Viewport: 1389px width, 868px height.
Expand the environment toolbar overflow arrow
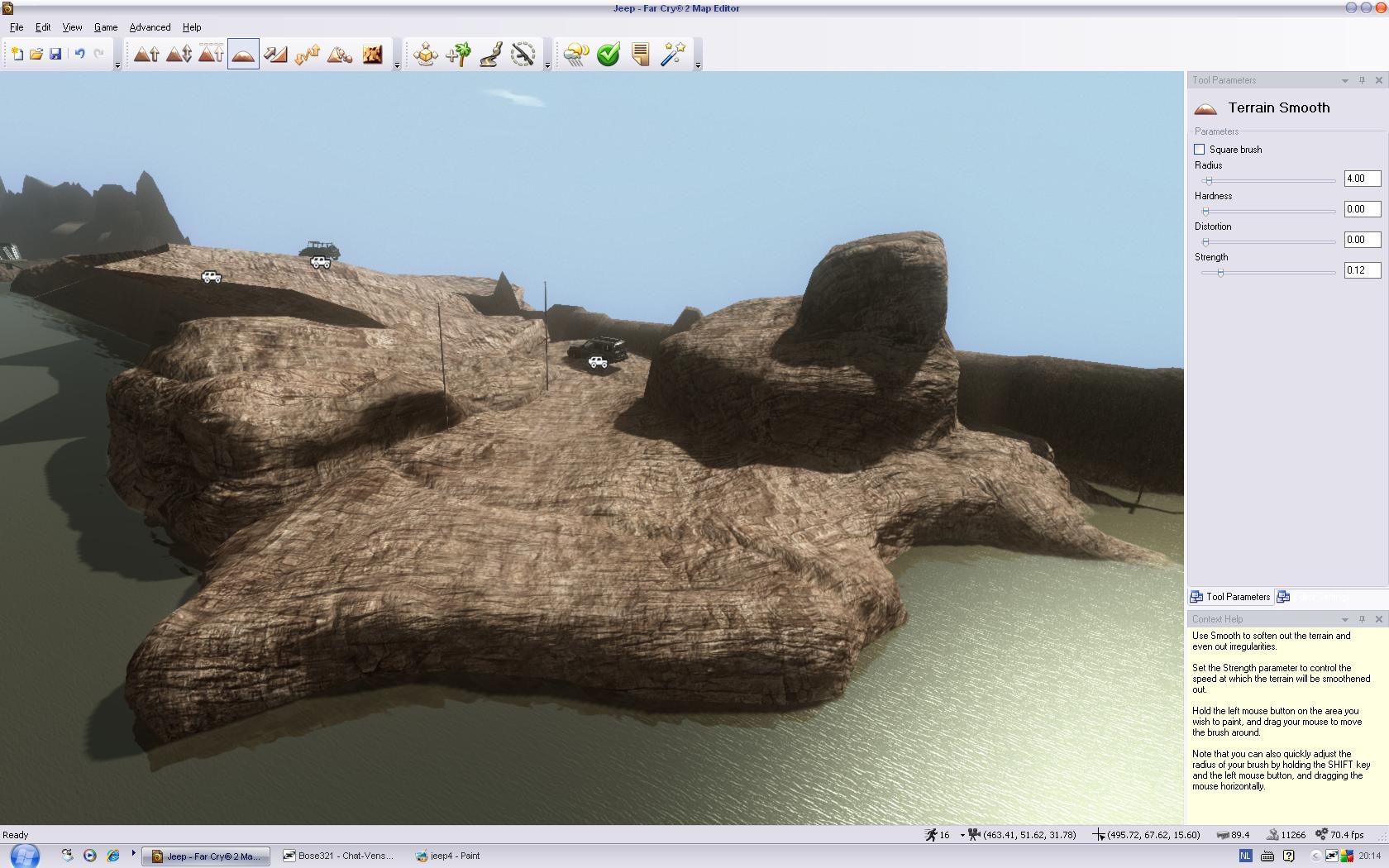coord(698,64)
